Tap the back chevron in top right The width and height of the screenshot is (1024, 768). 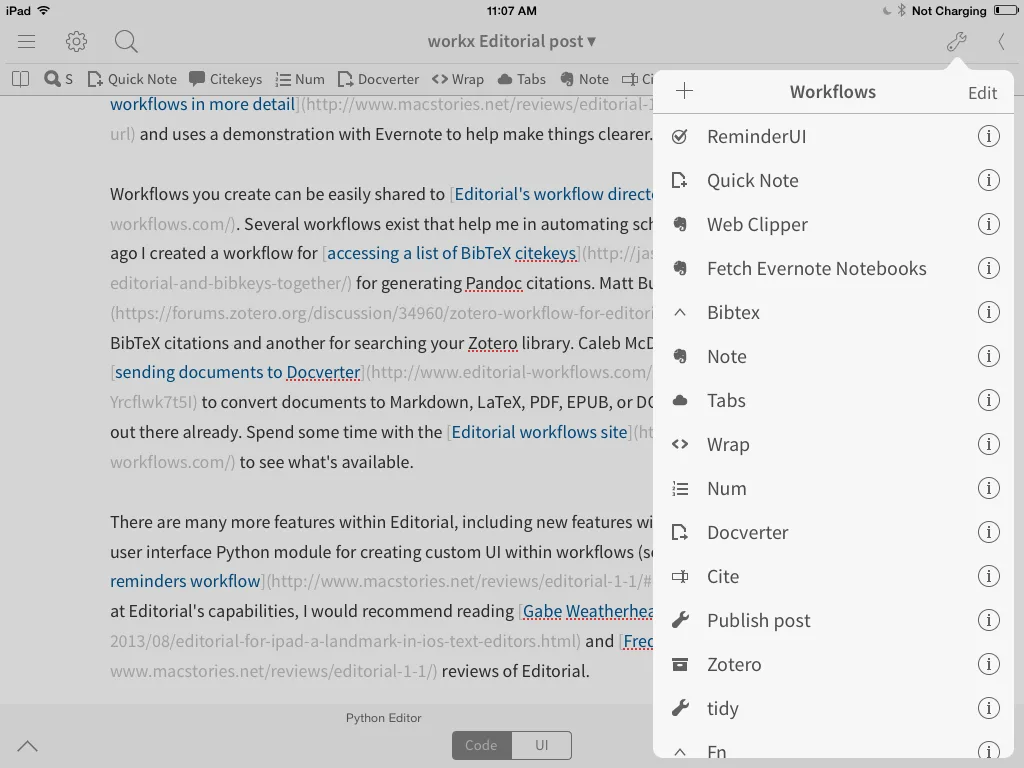(1001, 42)
